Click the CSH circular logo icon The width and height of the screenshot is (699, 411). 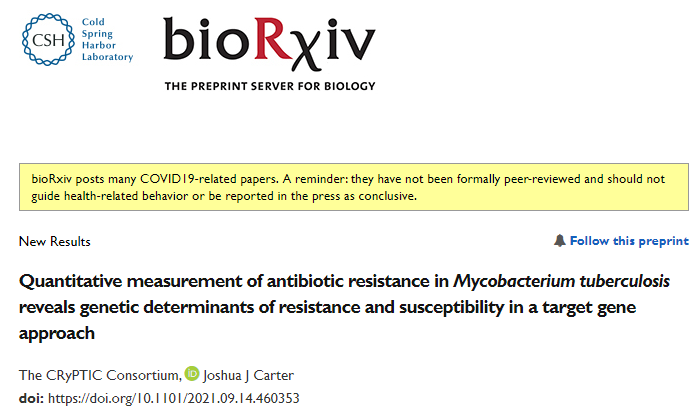48,40
